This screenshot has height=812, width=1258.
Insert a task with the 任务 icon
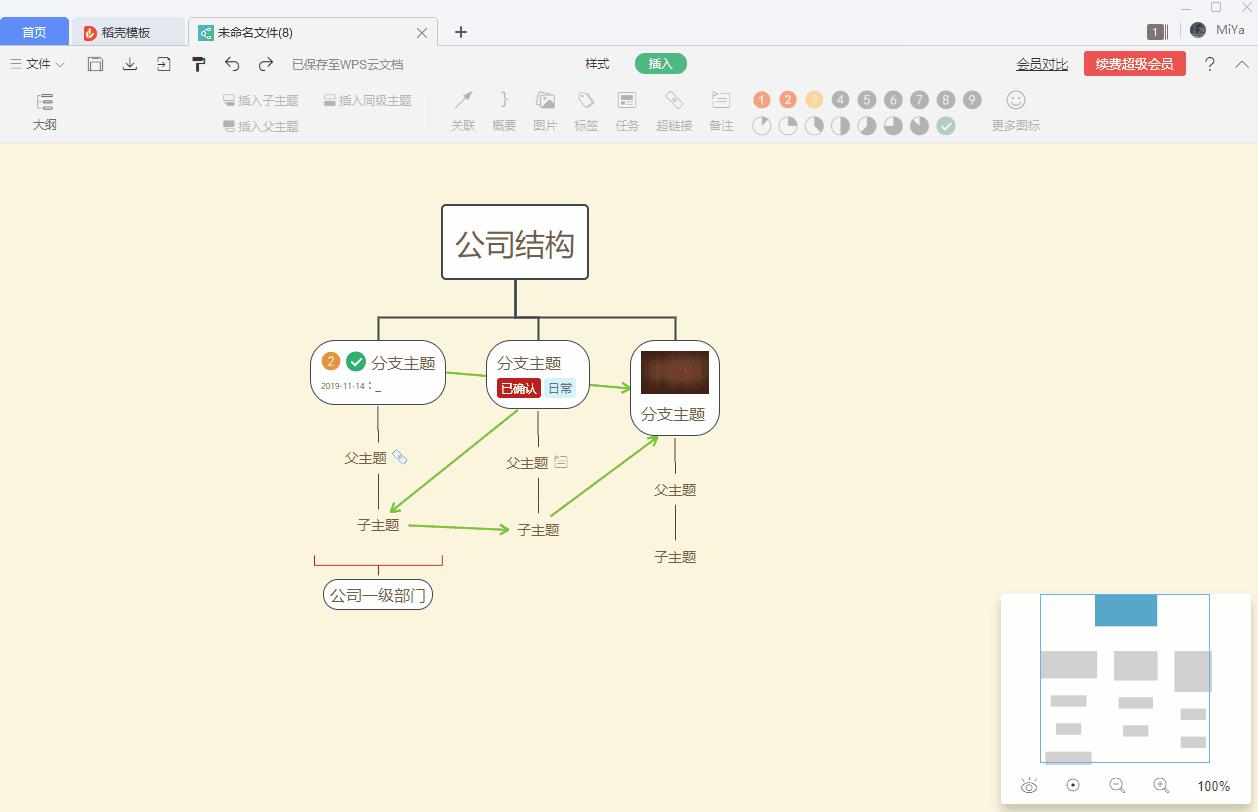pyautogui.click(x=627, y=108)
